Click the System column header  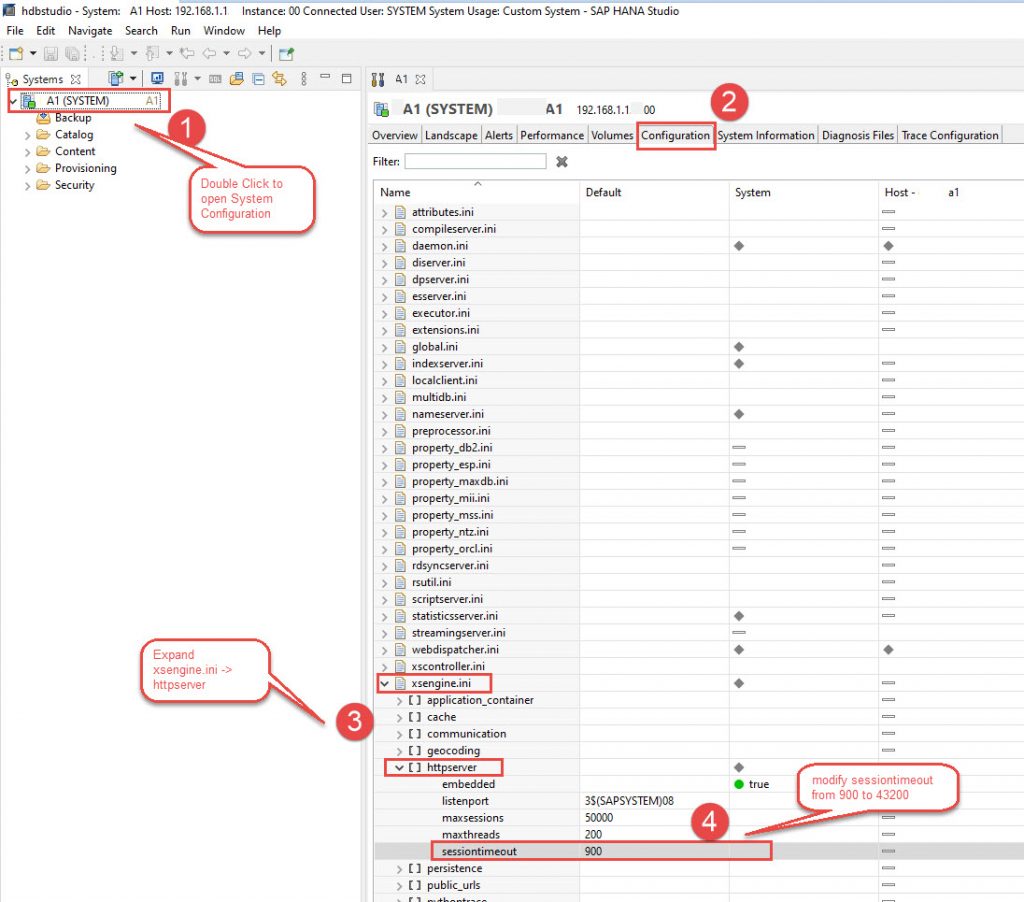pyautogui.click(x=803, y=193)
